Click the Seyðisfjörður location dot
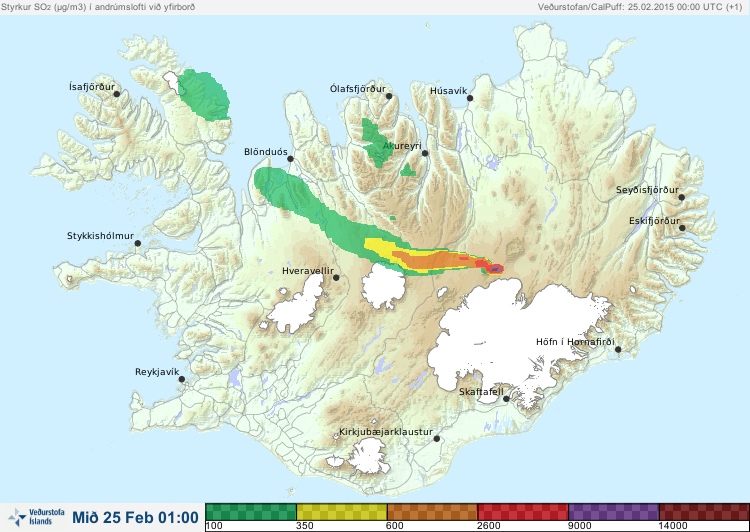 (682, 197)
